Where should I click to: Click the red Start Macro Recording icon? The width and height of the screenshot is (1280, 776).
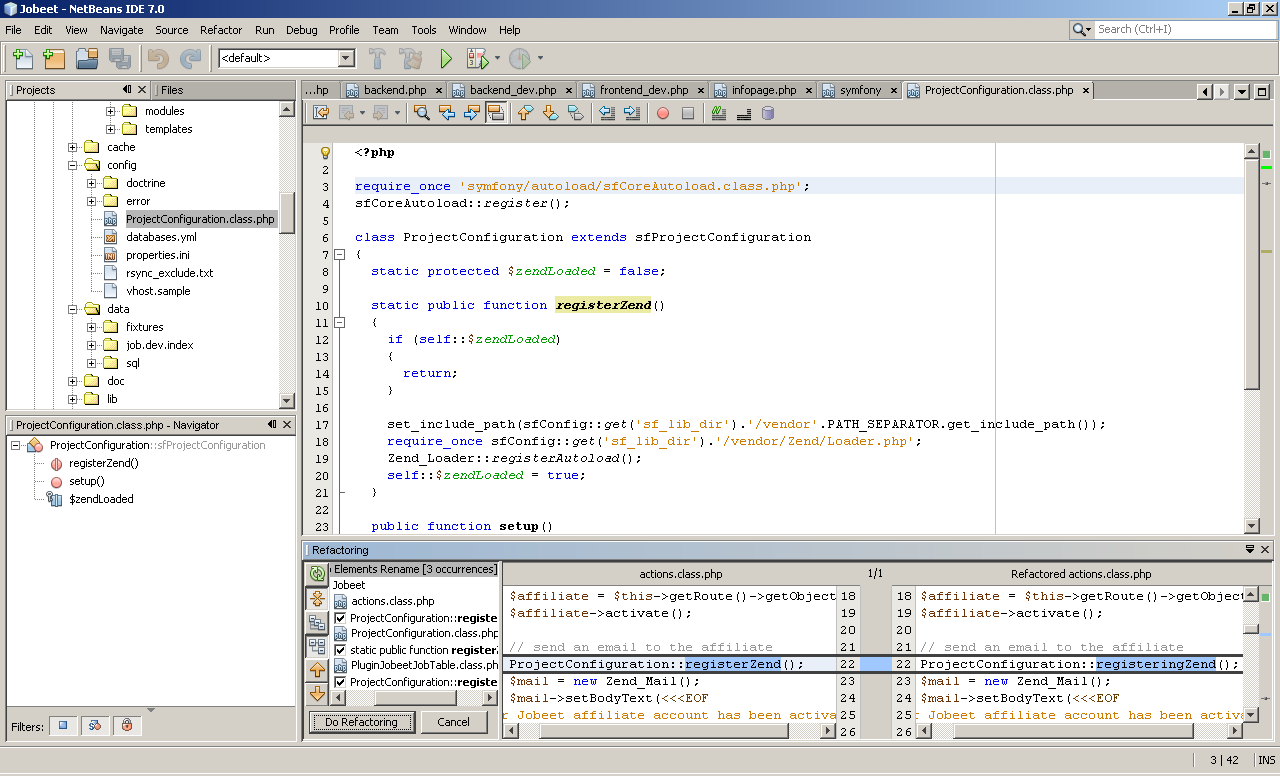click(662, 113)
